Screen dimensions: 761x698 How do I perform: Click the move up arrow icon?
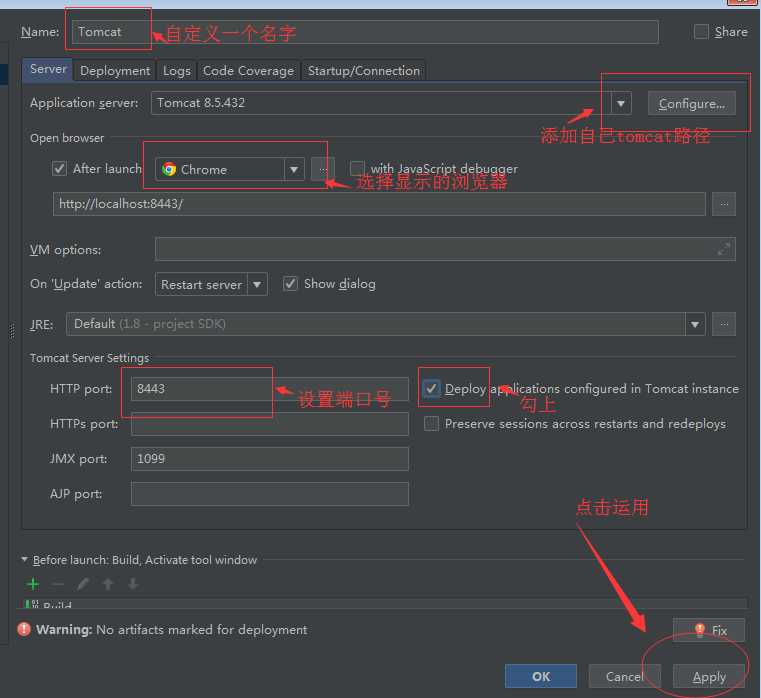coord(108,584)
